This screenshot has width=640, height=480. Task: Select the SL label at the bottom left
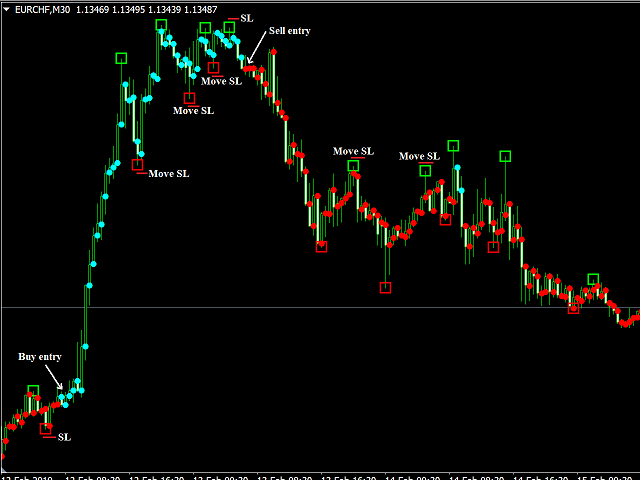(65, 437)
